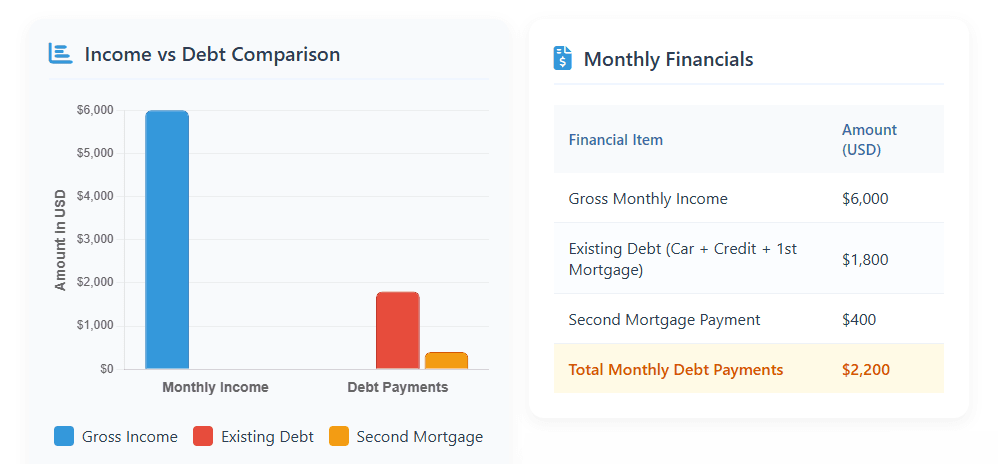Image resolution: width=998 pixels, height=464 pixels.
Task: Click the red Existing Debt bar
Action: click(397, 330)
